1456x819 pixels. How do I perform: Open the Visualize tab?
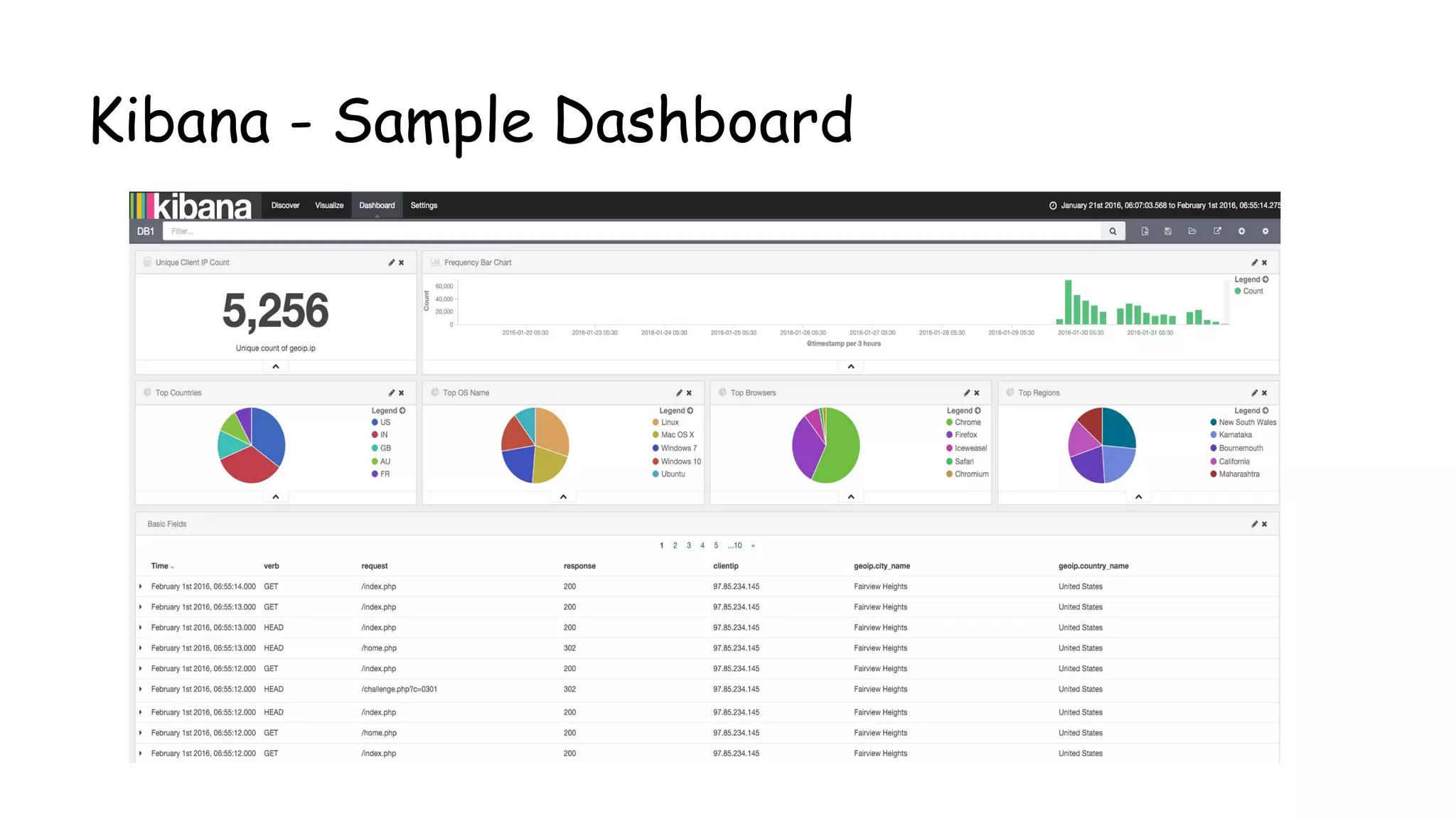point(329,205)
